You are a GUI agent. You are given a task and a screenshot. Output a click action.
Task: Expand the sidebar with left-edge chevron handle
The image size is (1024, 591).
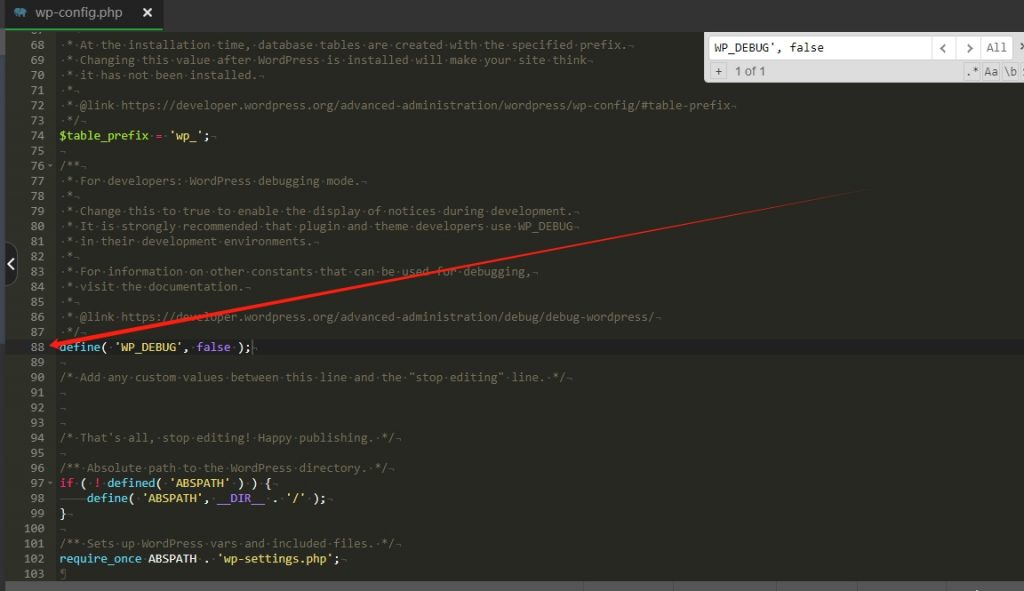click(x=10, y=264)
